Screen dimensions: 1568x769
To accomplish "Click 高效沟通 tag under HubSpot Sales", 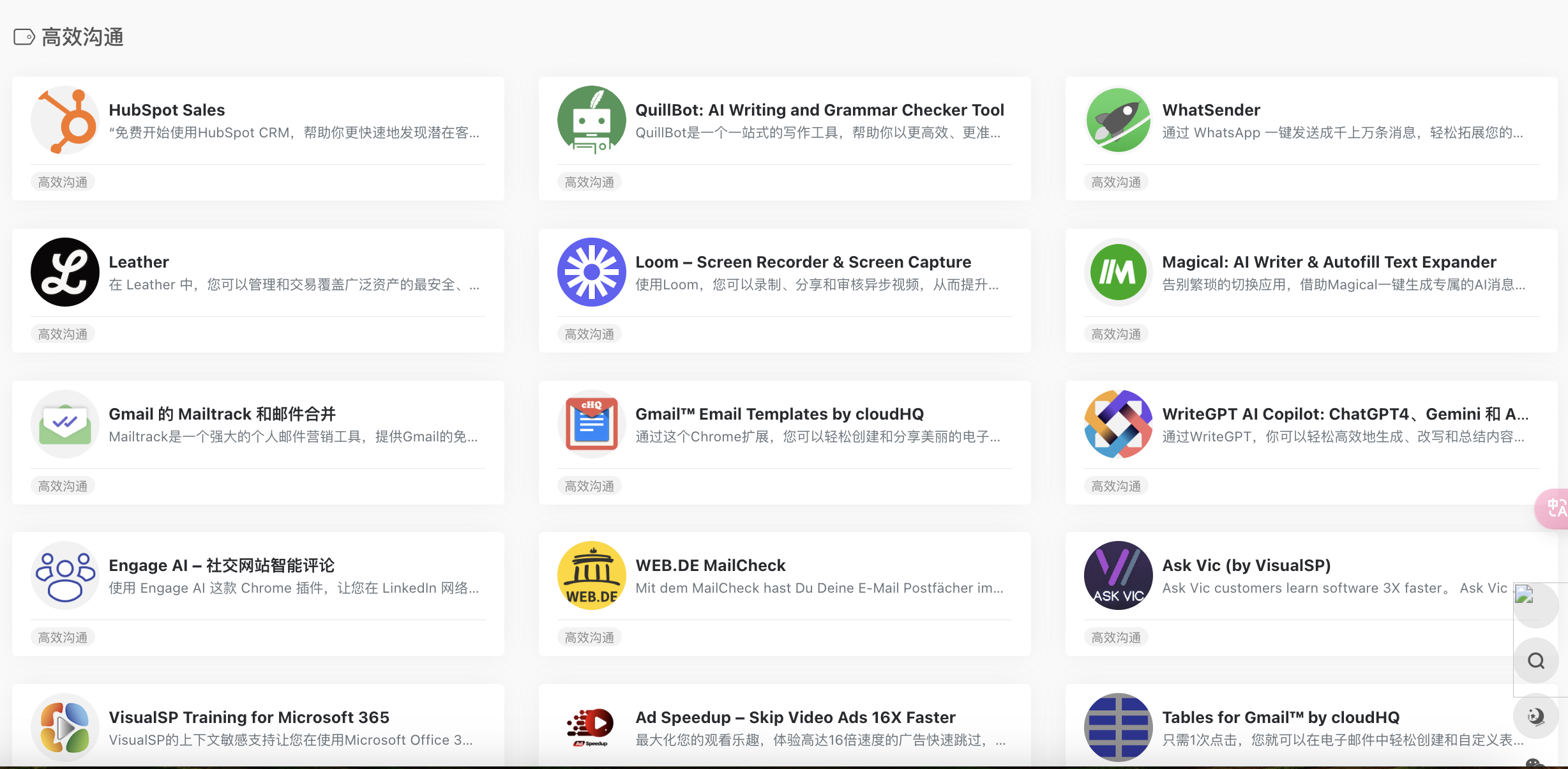I will 63,182.
